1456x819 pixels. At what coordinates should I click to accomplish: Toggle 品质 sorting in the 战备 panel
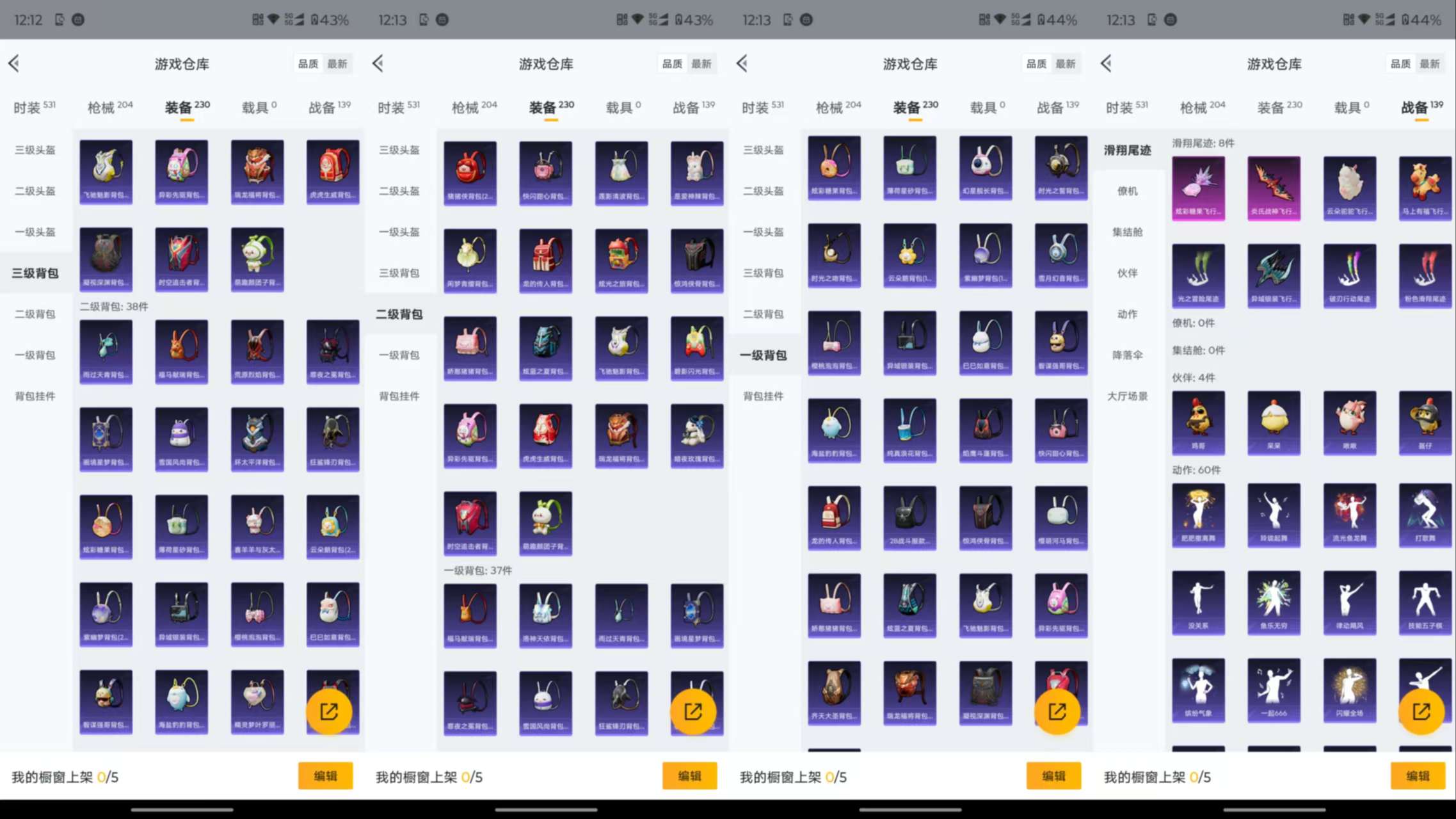(1400, 63)
